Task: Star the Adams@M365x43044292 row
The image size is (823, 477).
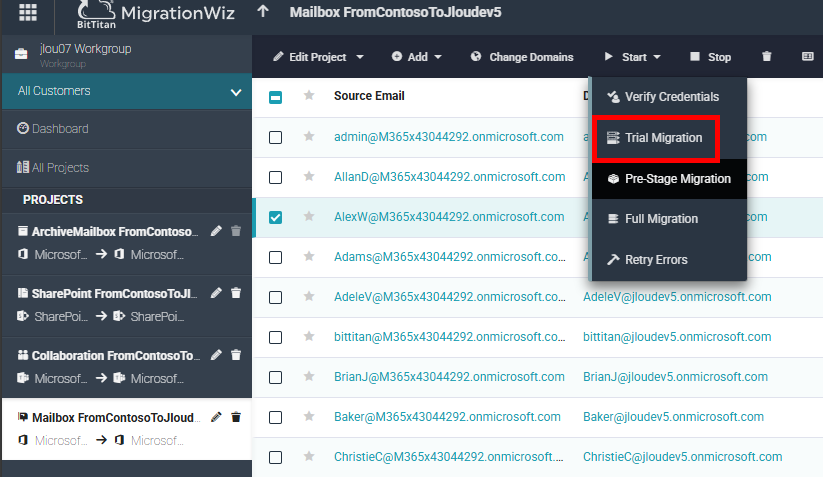Action: pos(309,256)
